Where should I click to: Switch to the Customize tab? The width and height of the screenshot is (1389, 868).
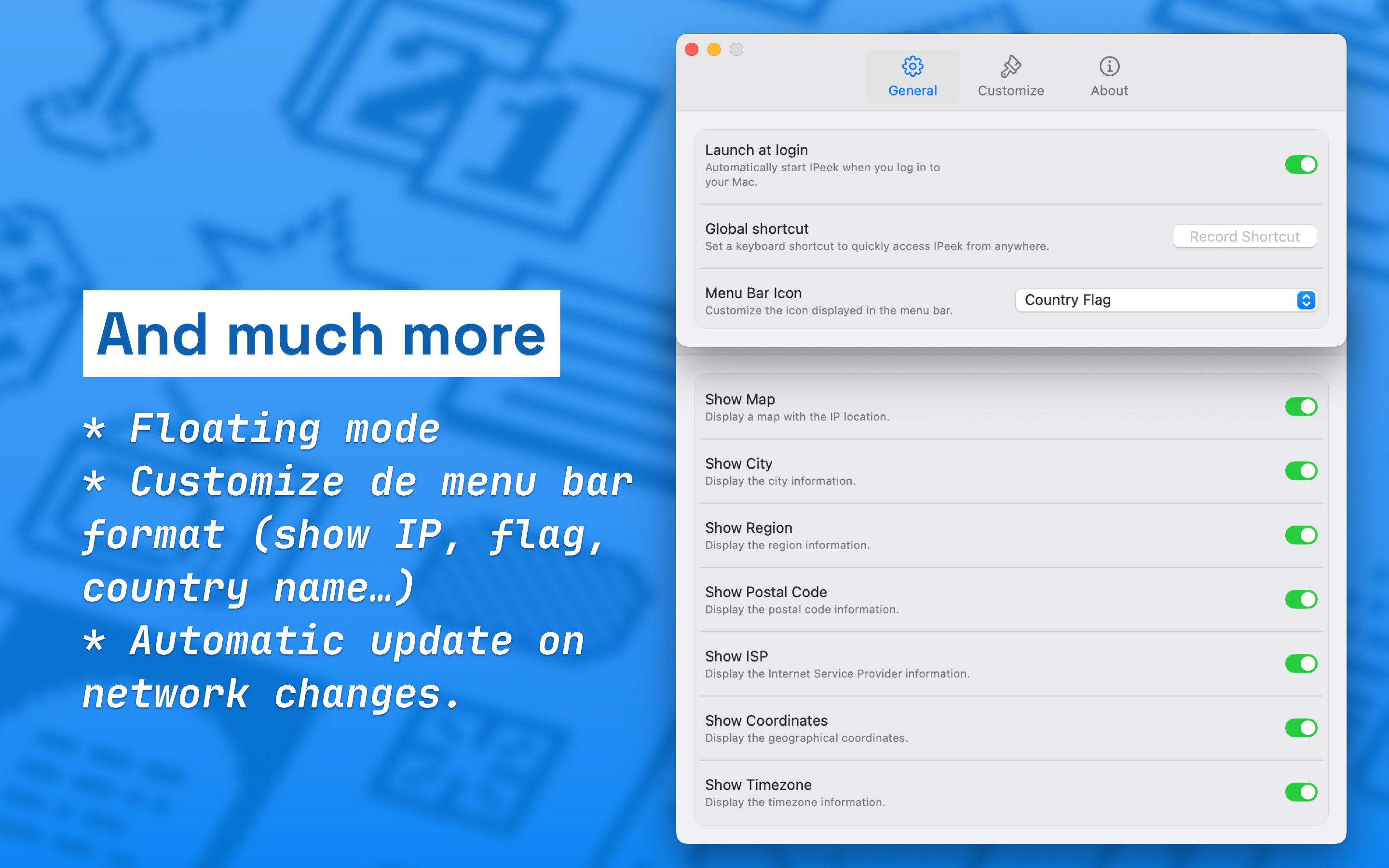1011,75
